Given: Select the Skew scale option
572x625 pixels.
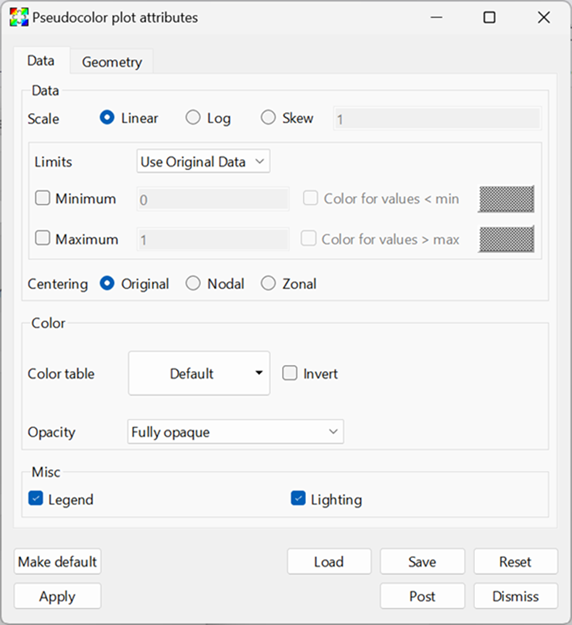Looking at the screenshot, I should (x=268, y=118).
